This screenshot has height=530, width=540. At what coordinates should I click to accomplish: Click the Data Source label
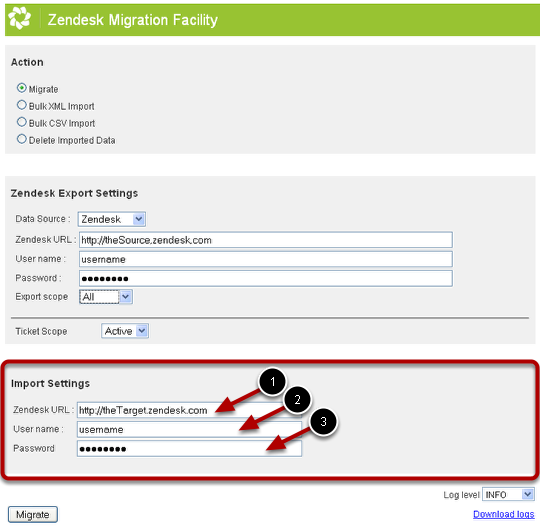pos(43,219)
